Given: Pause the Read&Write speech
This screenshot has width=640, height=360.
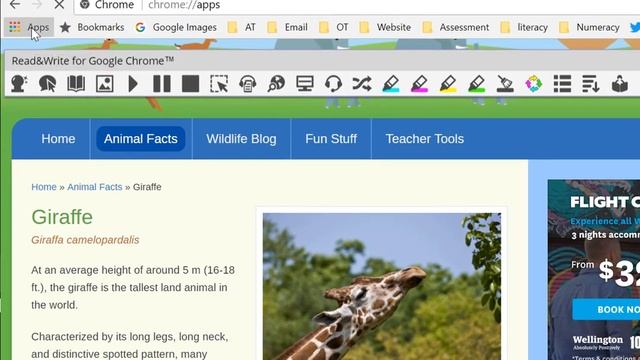Looking at the screenshot, I should coord(162,84).
